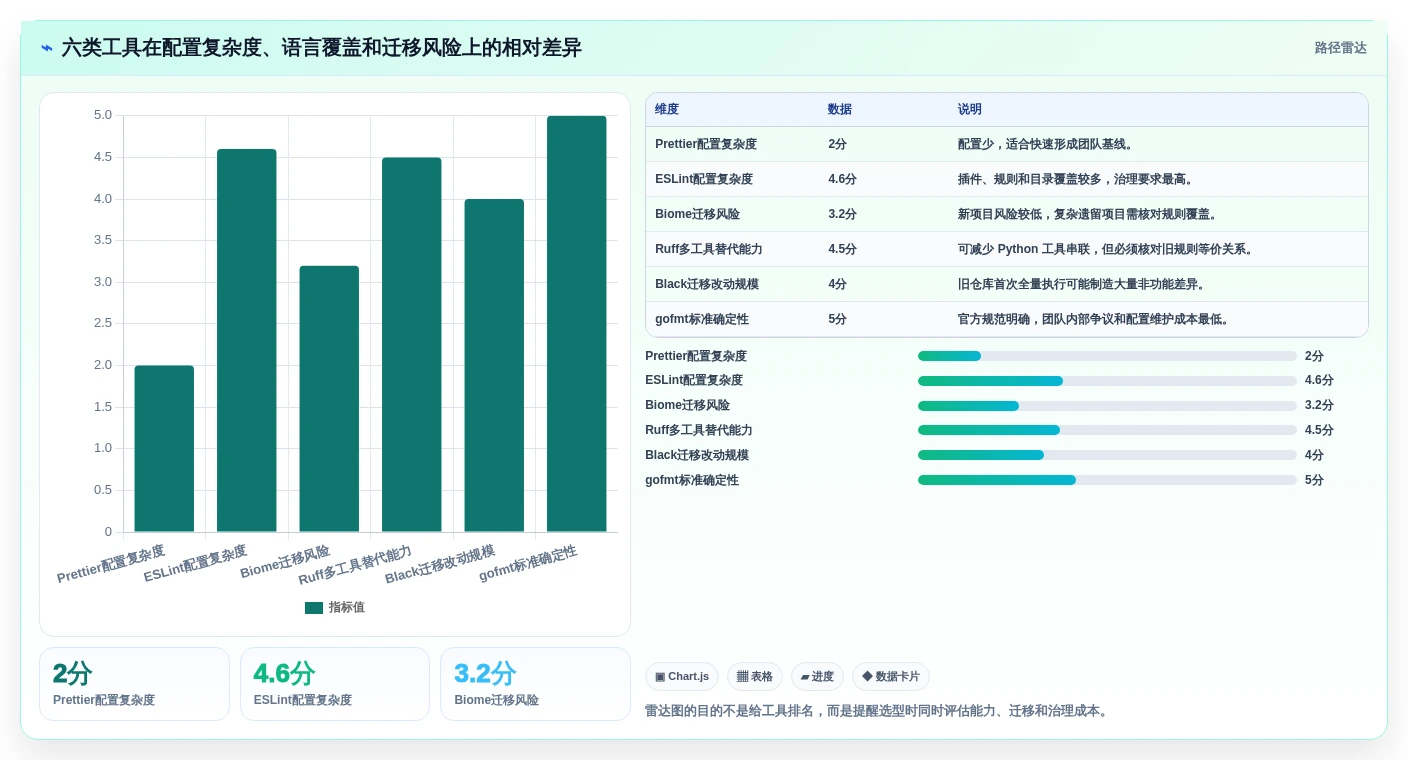Click the 维度 column header
1408x760 pixels.
tap(667, 109)
